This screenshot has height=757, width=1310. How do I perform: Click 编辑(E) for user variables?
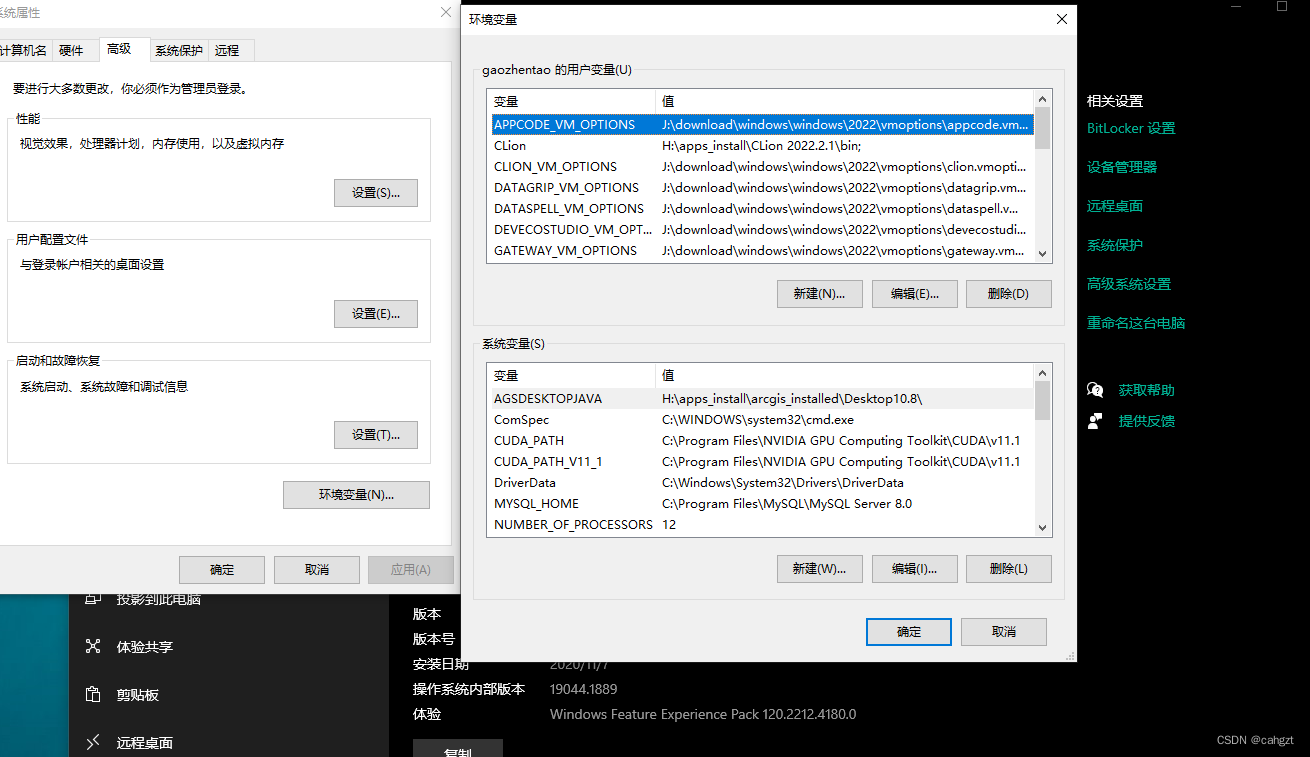[x=914, y=293]
